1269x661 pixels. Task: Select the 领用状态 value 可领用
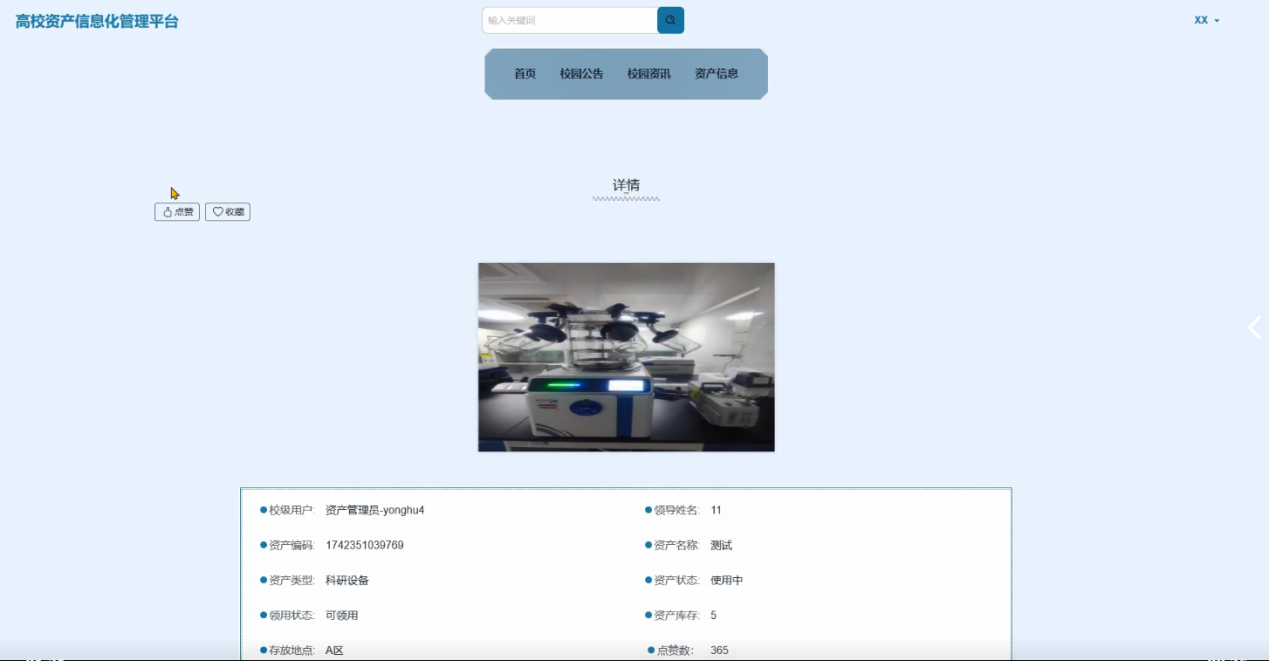tap(342, 615)
